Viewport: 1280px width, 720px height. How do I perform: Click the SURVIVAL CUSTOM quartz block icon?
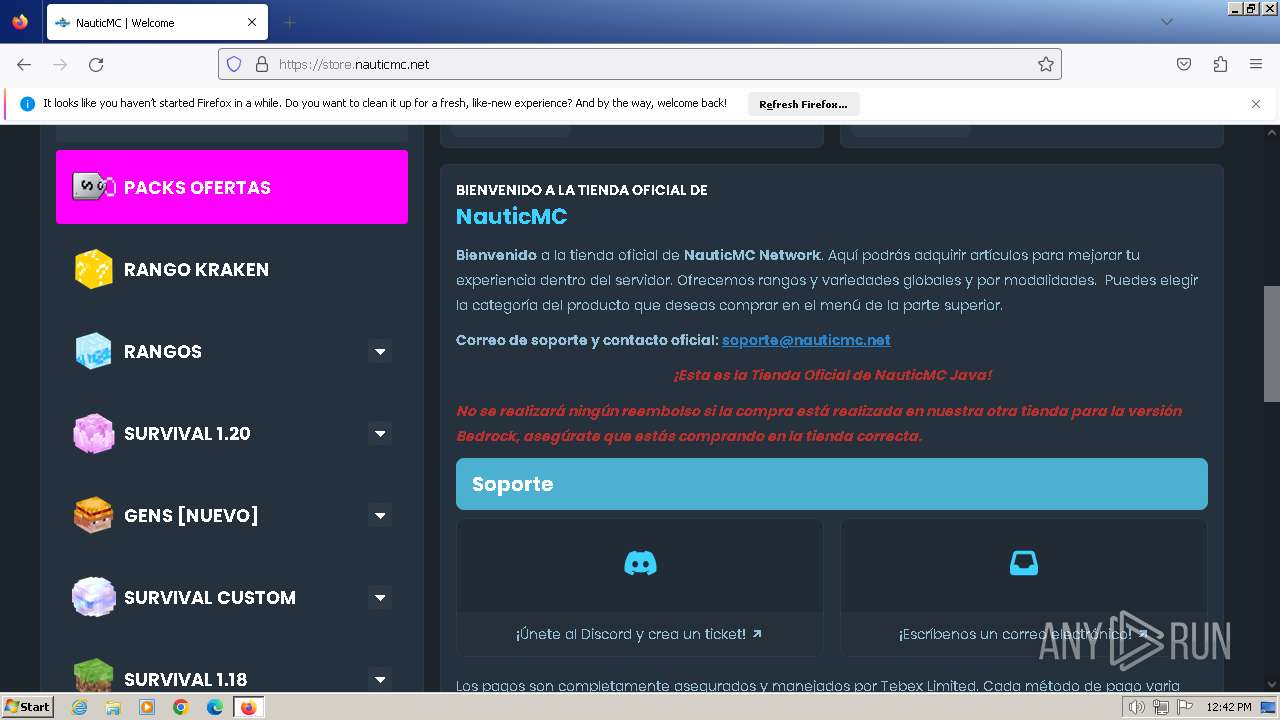coord(93,597)
